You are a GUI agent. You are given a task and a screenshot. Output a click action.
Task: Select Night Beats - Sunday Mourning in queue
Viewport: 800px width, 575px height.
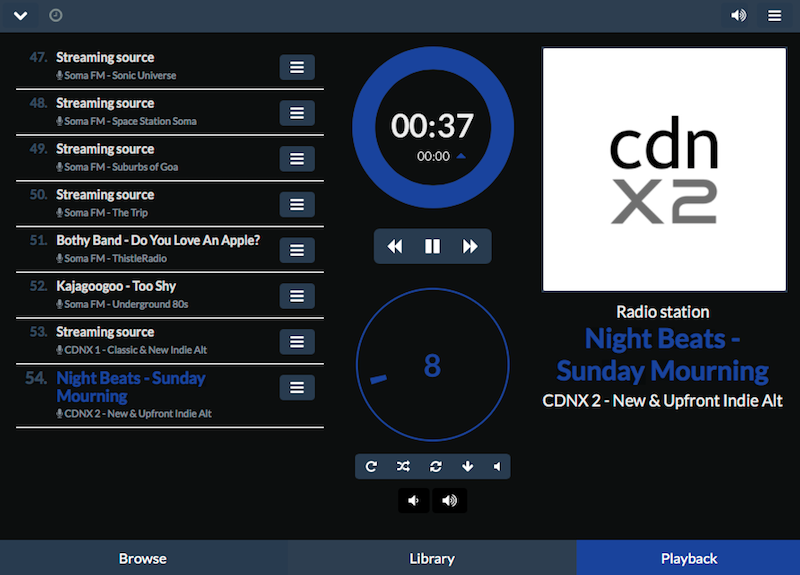pyautogui.click(x=131, y=387)
